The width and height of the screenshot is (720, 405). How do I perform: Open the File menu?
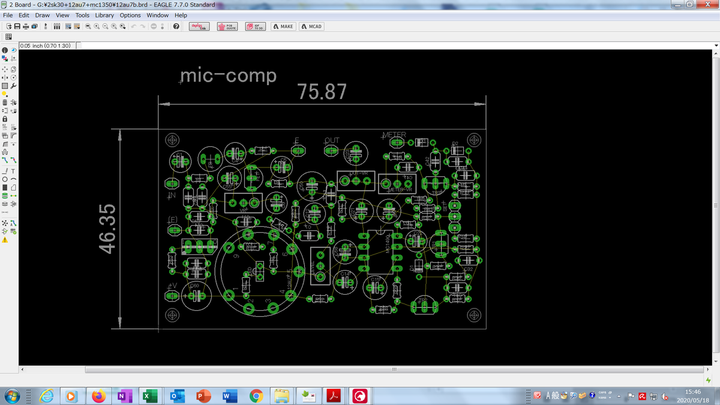click(8, 16)
